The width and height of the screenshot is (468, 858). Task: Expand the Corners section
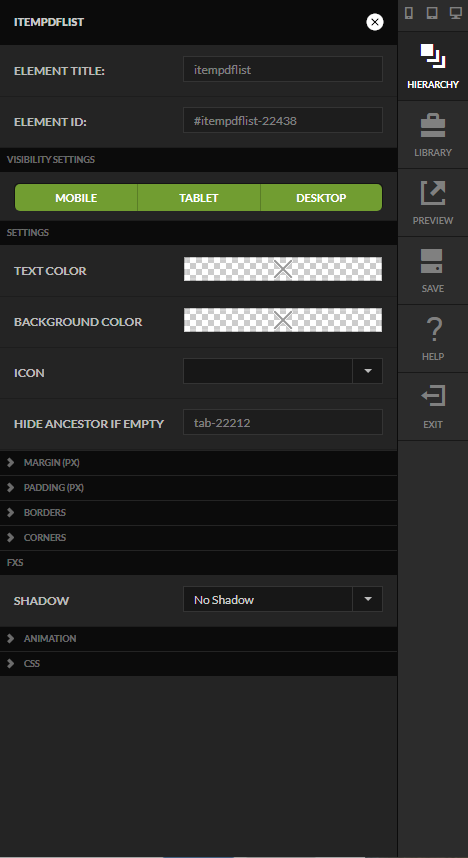[x=199, y=537]
